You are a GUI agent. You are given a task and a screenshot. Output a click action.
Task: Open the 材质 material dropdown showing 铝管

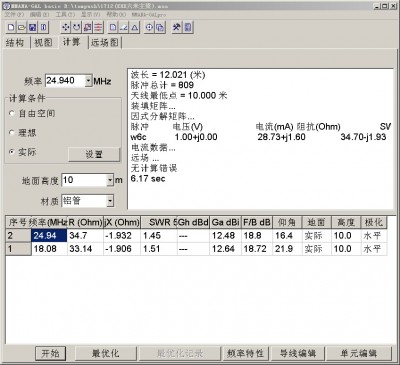[x=110, y=201]
